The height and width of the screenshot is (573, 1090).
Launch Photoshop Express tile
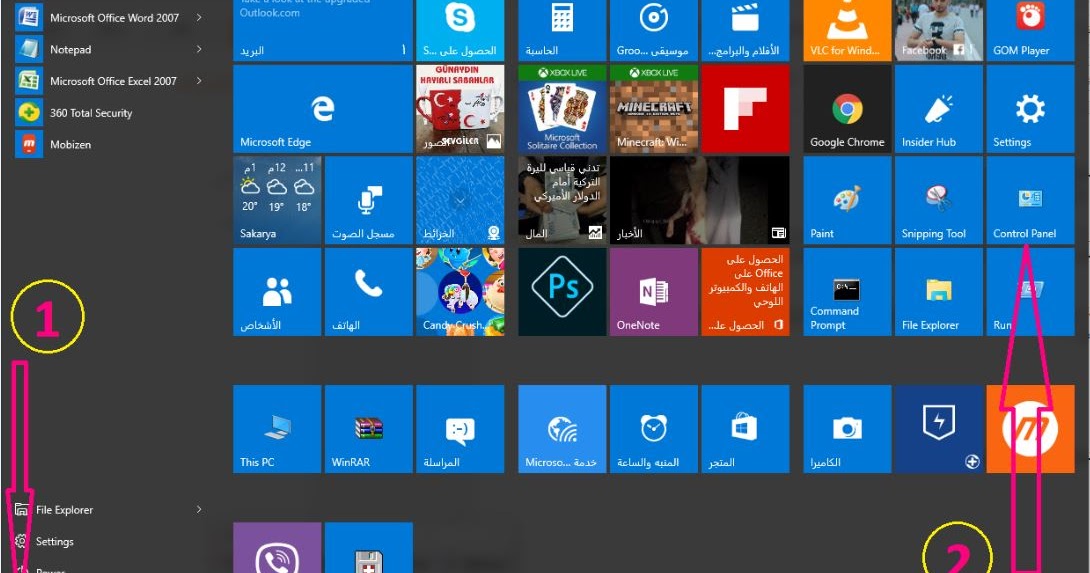562,292
